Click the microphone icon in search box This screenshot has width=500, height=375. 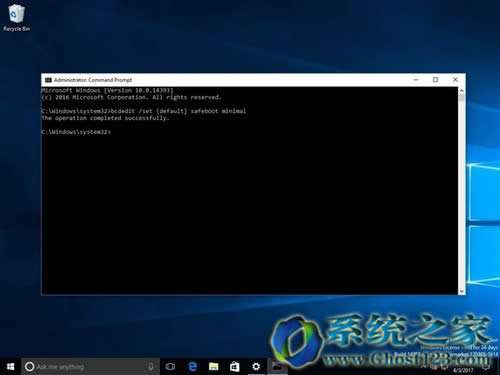pyautogui.click(x=151, y=367)
